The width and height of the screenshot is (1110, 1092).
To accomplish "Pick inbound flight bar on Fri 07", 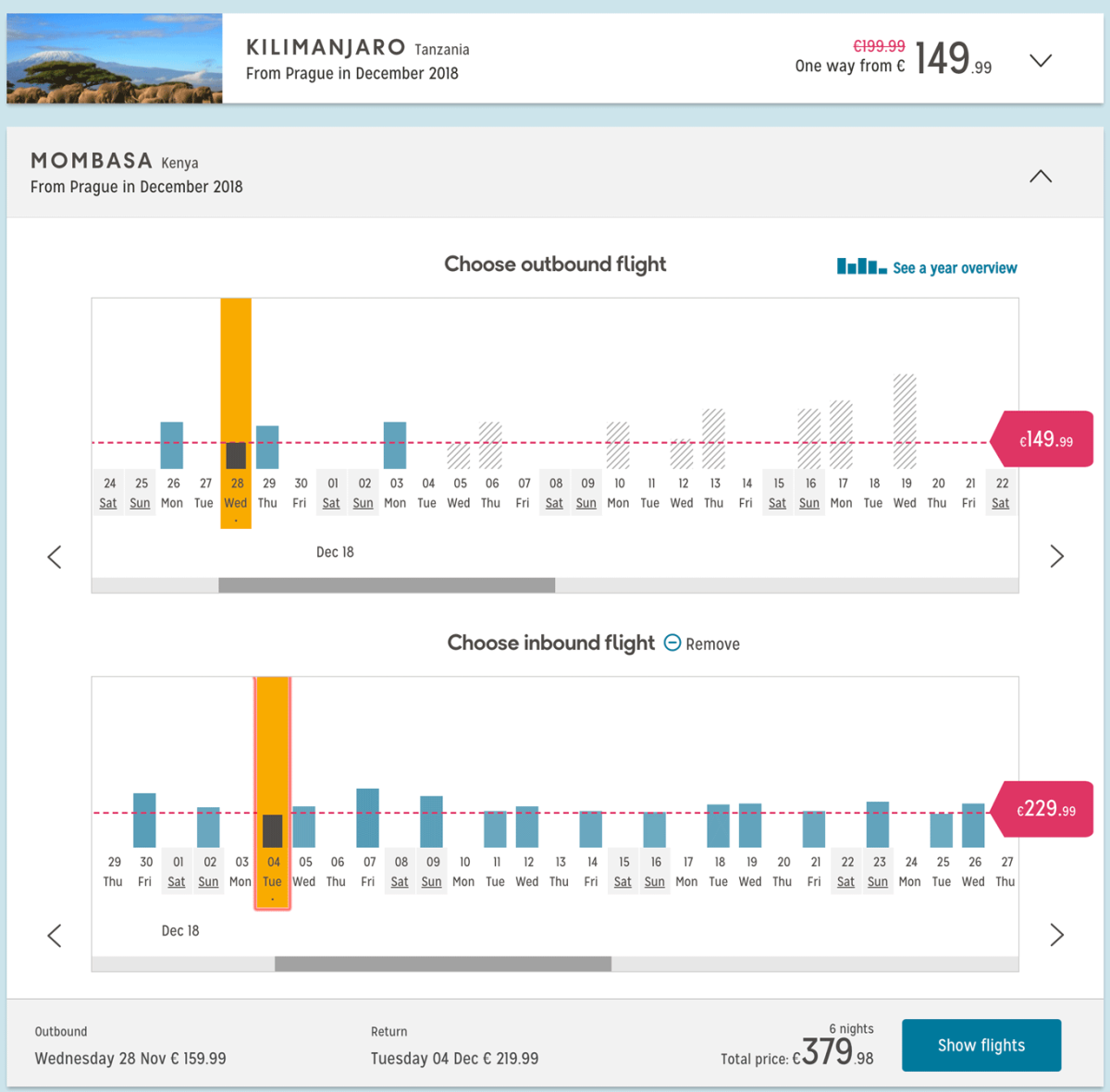I will coord(367,818).
